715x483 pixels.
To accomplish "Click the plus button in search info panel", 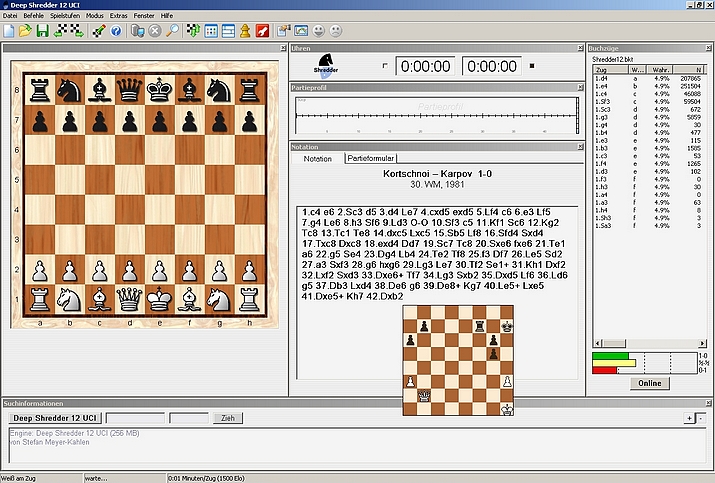I will point(689,418).
